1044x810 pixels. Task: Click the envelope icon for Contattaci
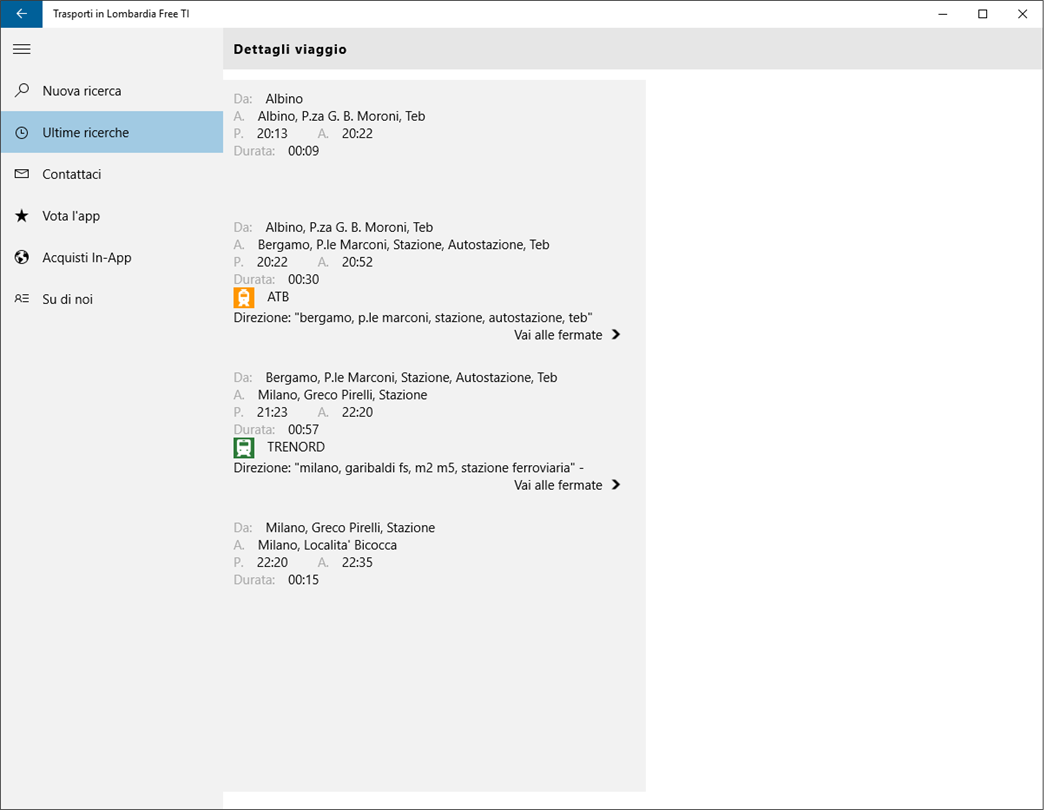[x=22, y=174]
